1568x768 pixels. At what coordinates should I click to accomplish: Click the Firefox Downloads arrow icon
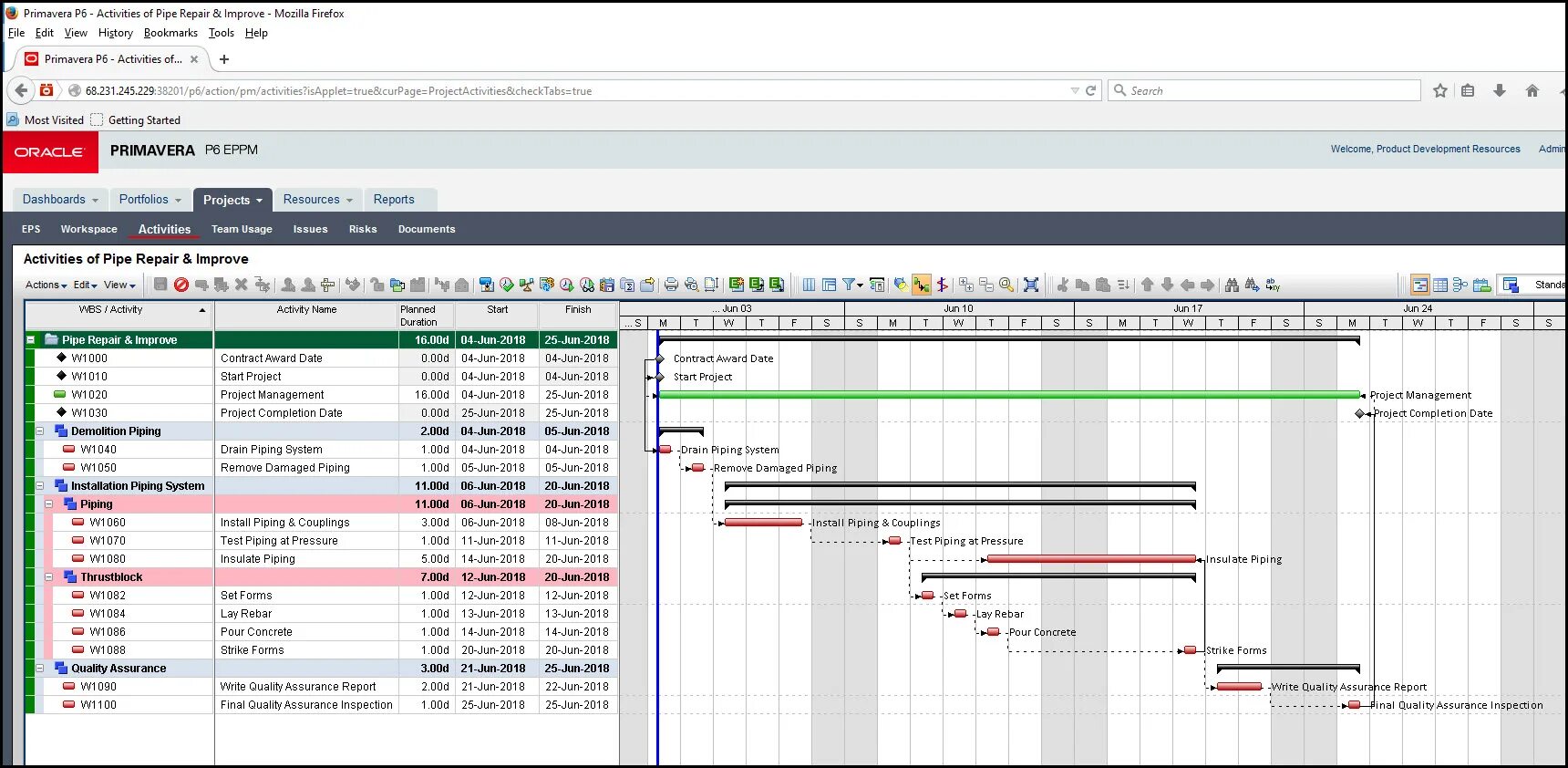click(1500, 90)
